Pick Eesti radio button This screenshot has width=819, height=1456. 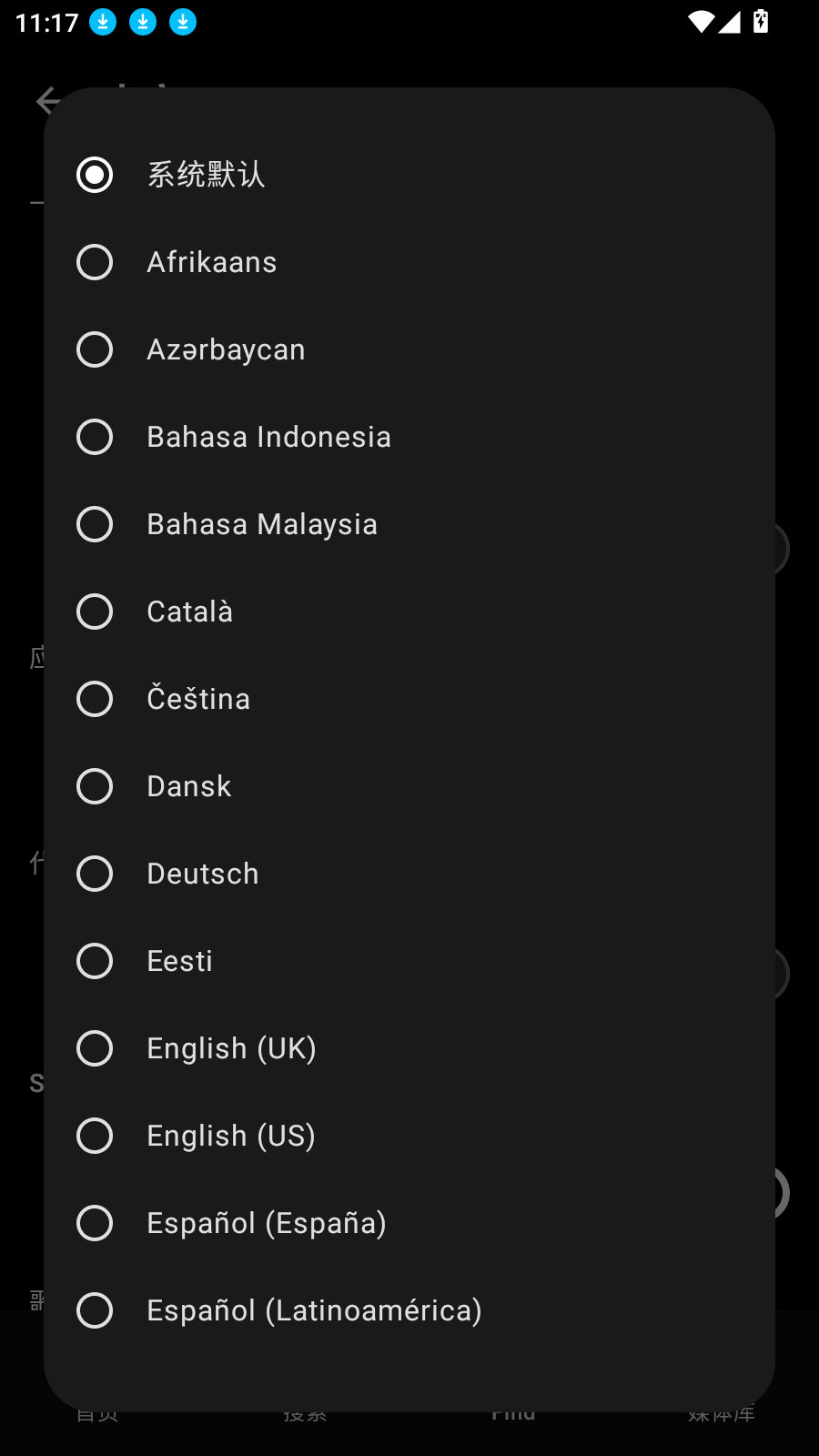95,961
